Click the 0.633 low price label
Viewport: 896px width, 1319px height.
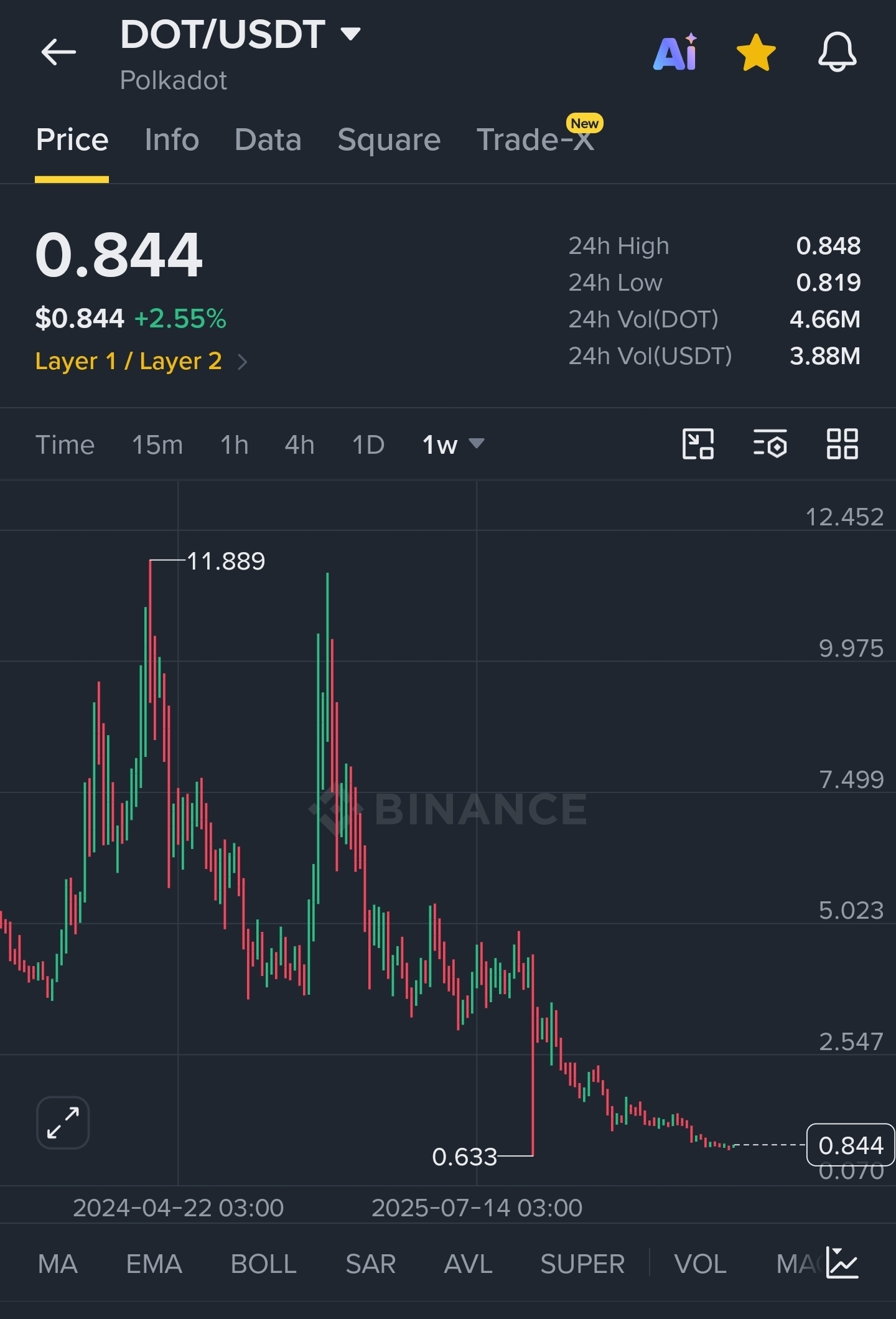point(465,1157)
